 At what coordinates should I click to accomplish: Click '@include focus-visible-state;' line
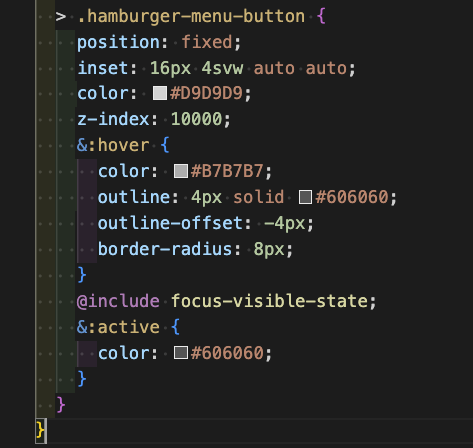click(227, 301)
